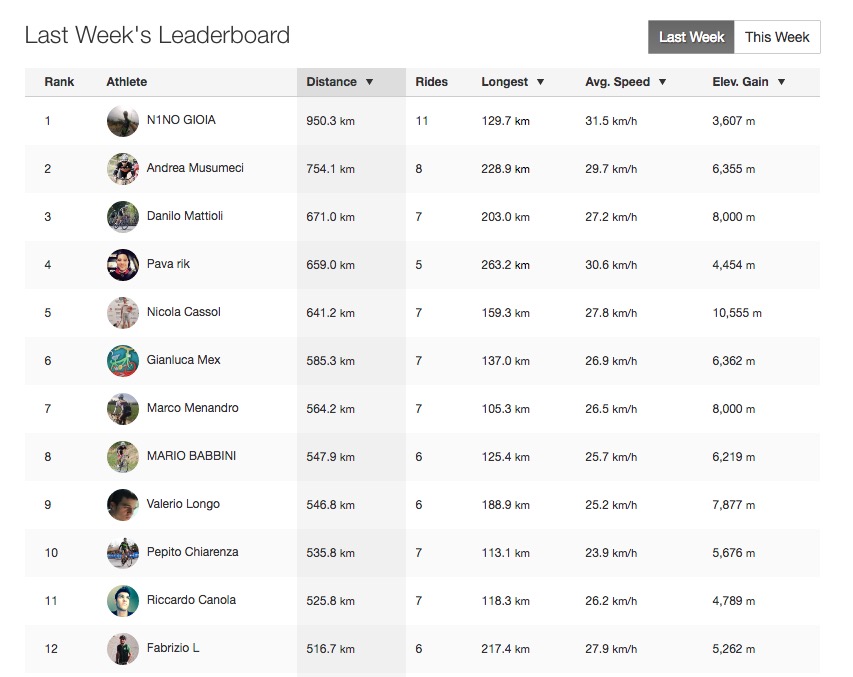Open Pava rik's profile picture
This screenshot has width=853, height=677.
click(123, 265)
